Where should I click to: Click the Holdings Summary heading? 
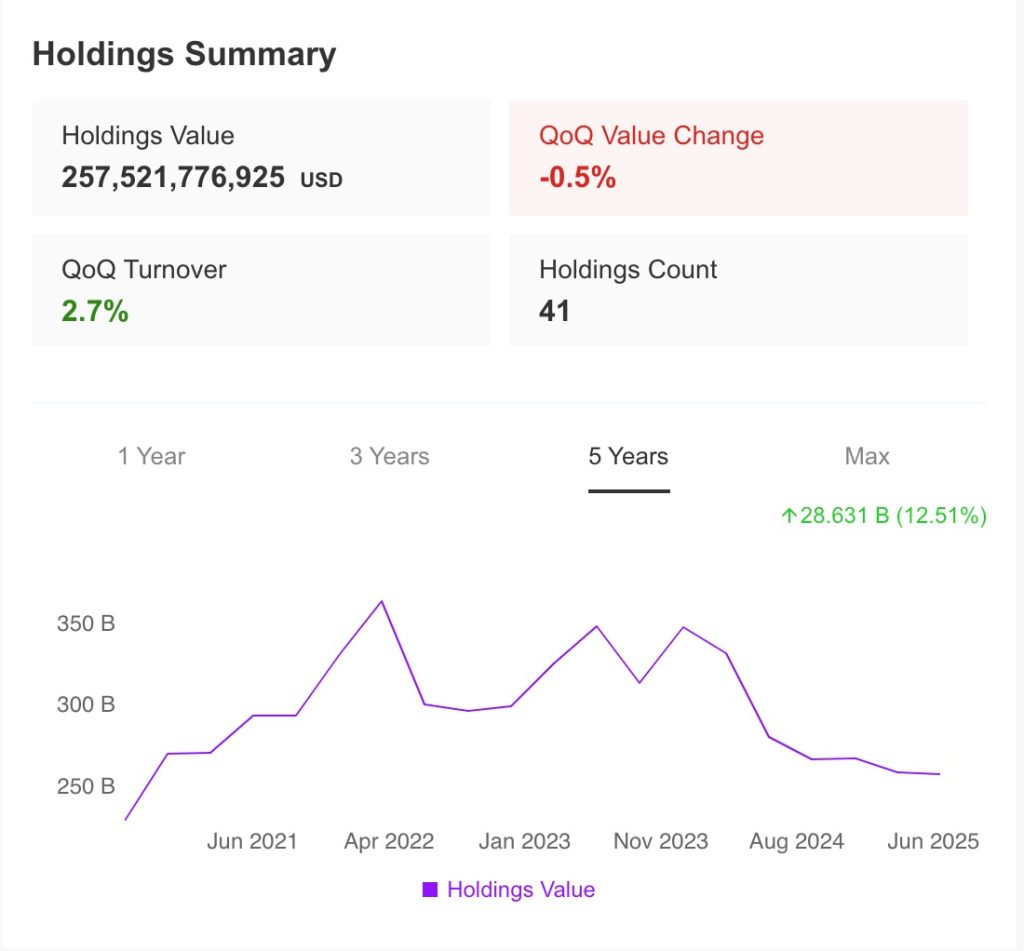184,54
